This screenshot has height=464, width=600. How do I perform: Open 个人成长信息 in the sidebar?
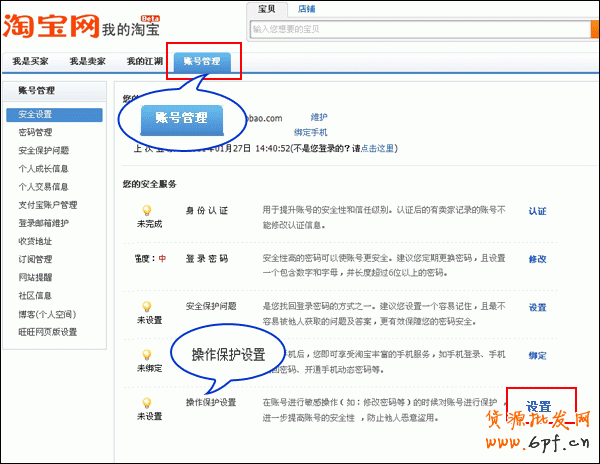[43, 169]
